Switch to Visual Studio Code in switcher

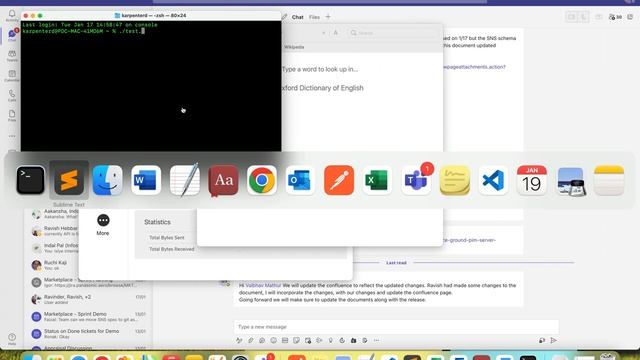(x=493, y=180)
